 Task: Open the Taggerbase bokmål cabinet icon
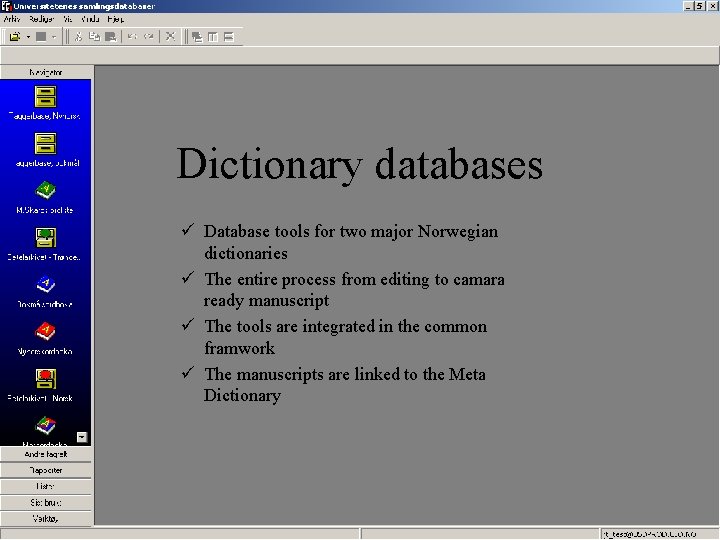(45, 144)
